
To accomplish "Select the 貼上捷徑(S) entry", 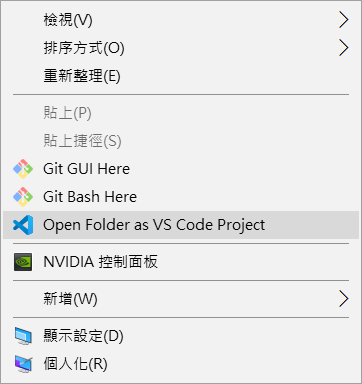I will click(x=82, y=141).
